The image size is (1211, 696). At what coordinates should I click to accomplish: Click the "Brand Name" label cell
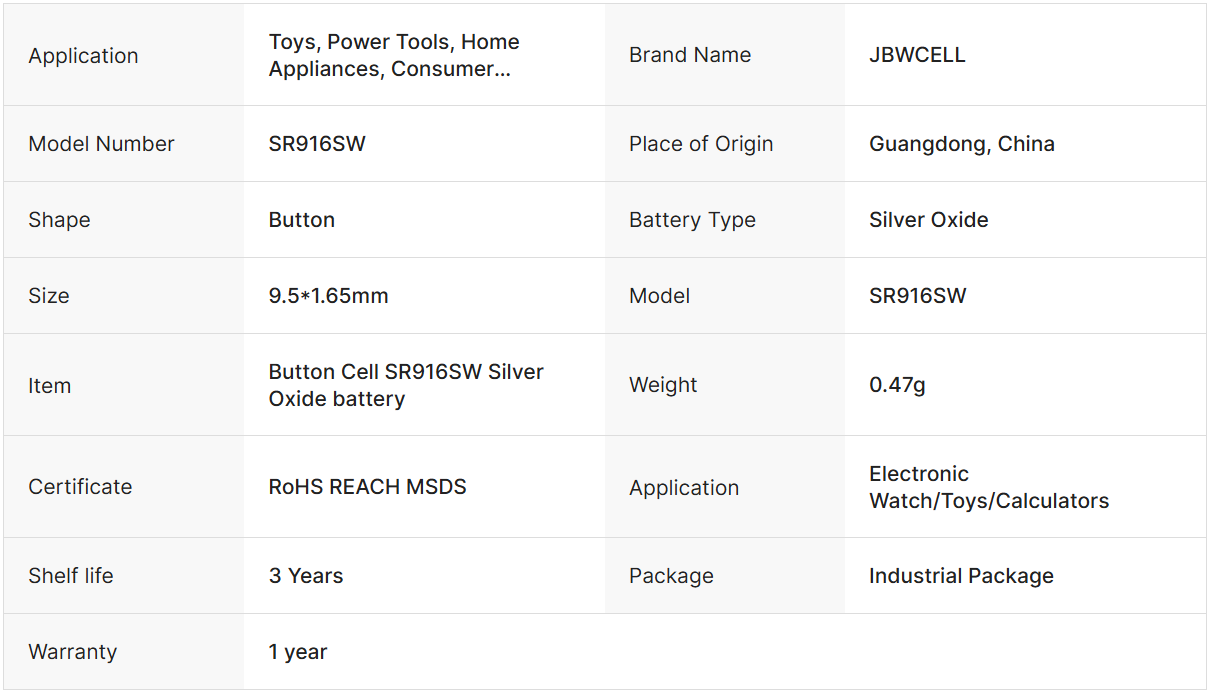point(689,55)
